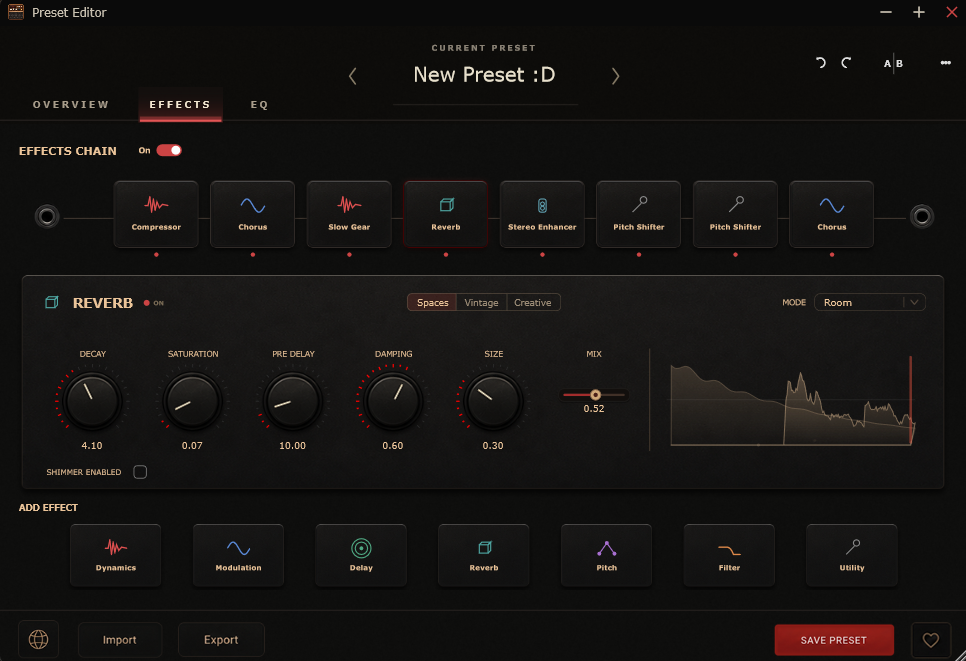This screenshot has width=966, height=661.
Task: Go to the previous preset arrow
Action: click(x=352, y=76)
